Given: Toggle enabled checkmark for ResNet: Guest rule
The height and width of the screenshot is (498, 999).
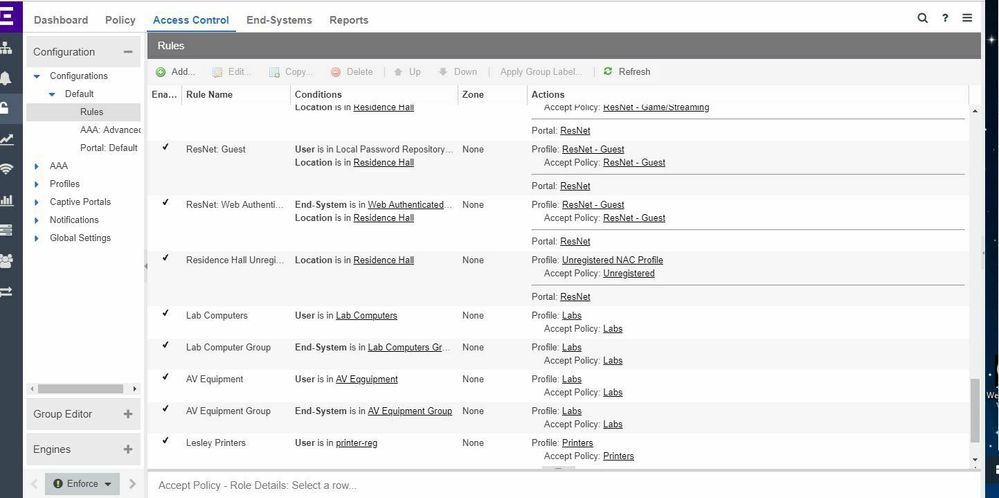Looking at the screenshot, I should (165, 148).
